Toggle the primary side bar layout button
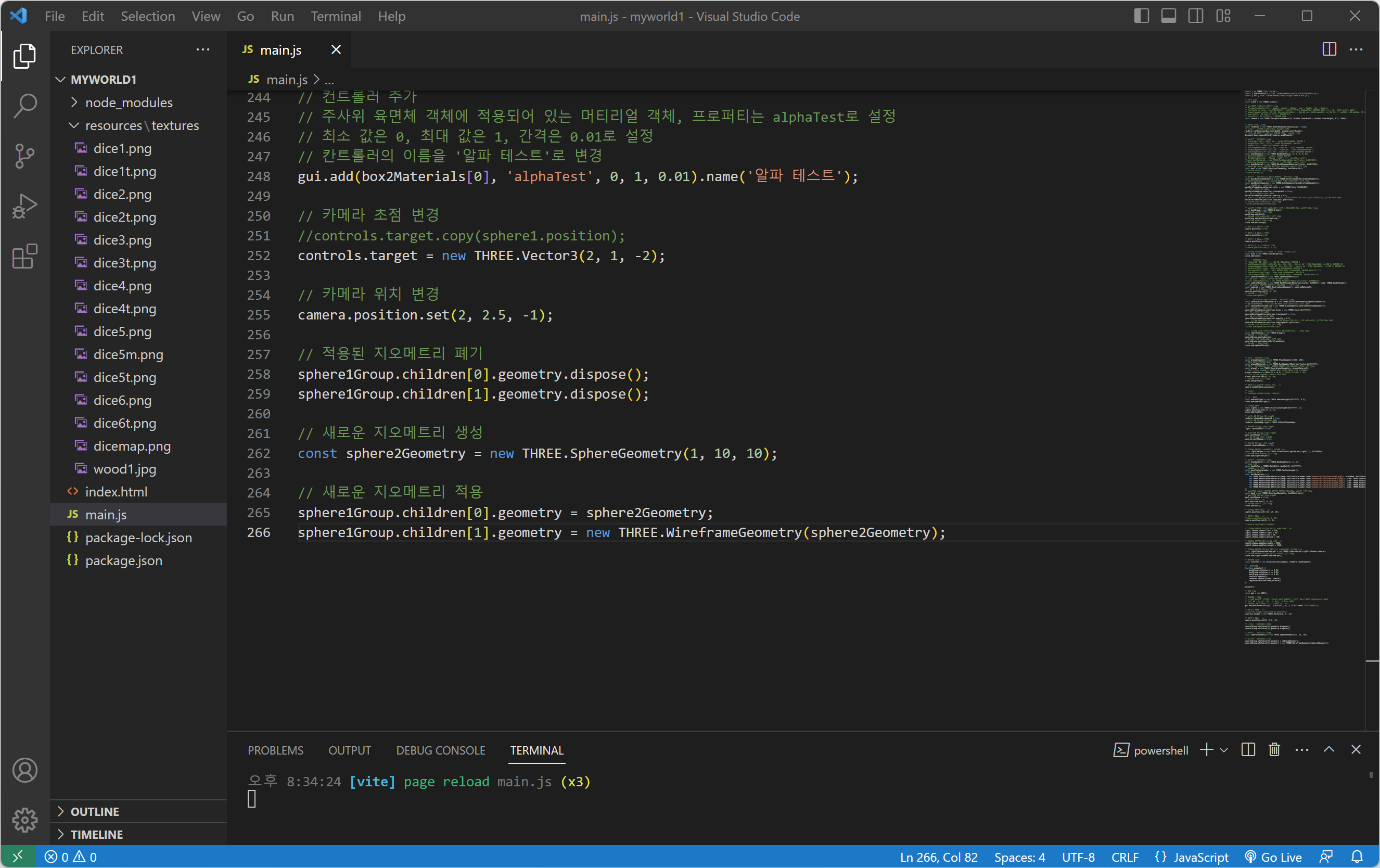1380x868 pixels. tap(1141, 16)
